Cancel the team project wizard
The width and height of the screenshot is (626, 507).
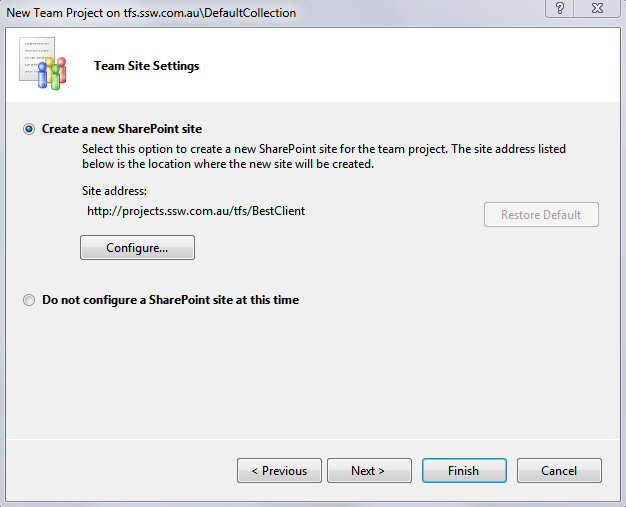coord(559,471)
